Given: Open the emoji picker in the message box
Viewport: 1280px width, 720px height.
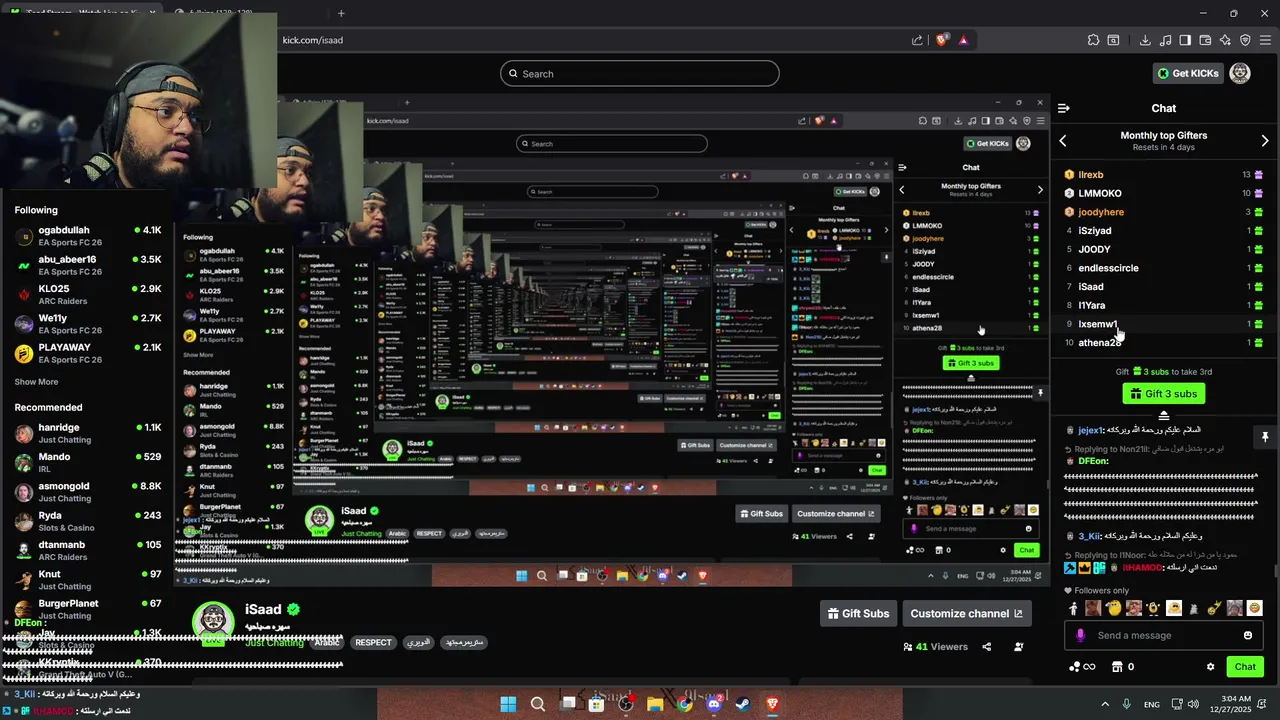Looking at the screenshot, I should coord(1248,635).
